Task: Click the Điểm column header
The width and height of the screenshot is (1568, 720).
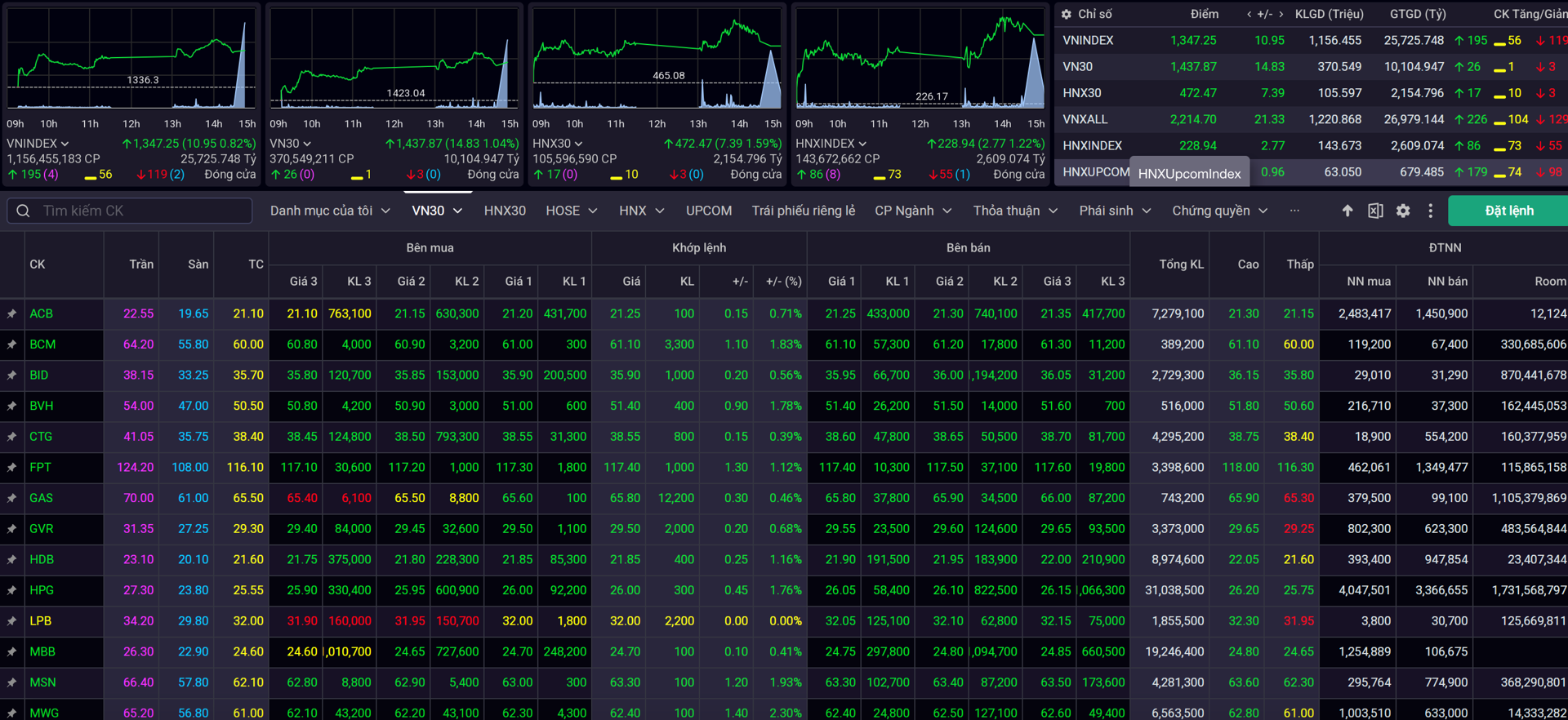Action: [x=1204, y=14]
